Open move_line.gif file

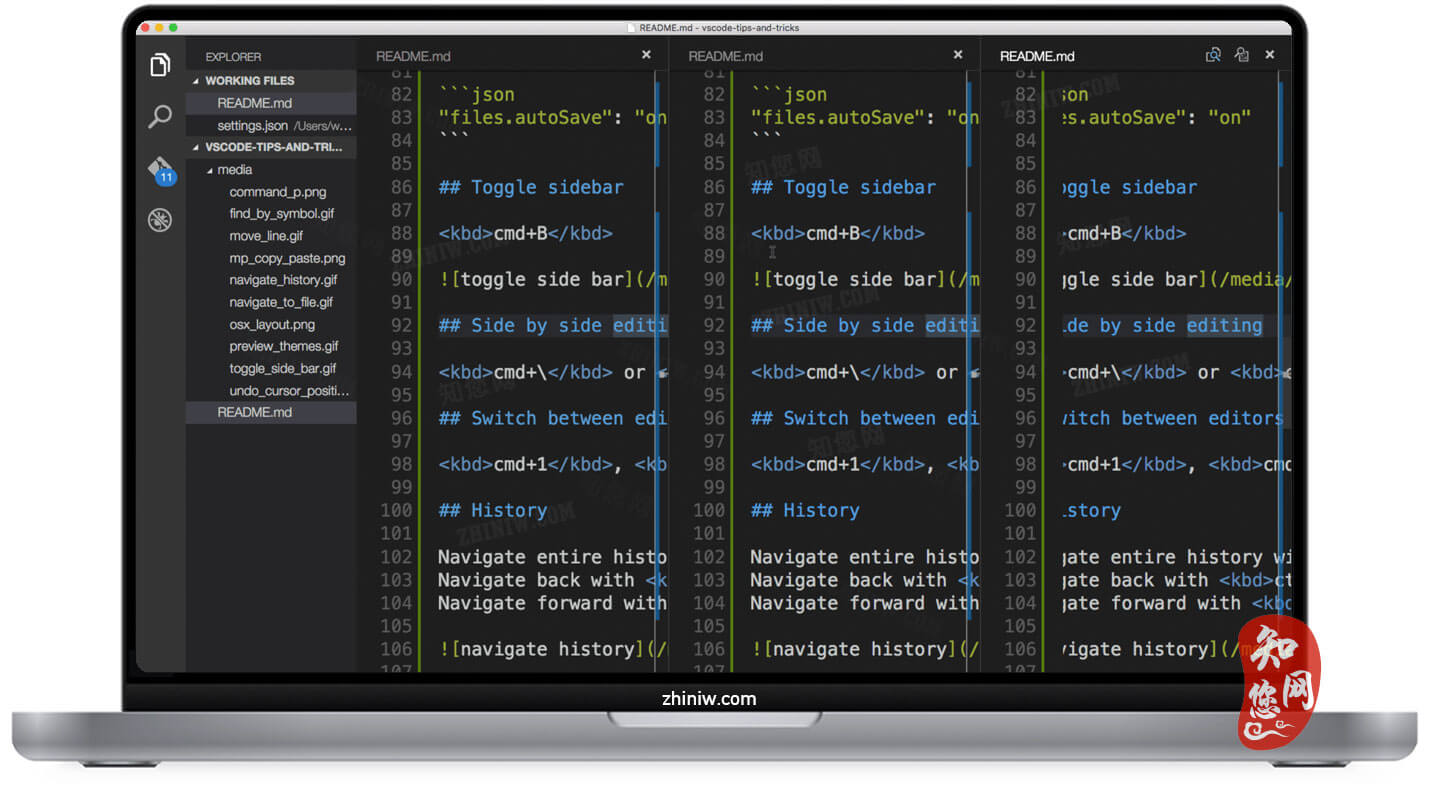pyautogui.click(x=266, y=236)
